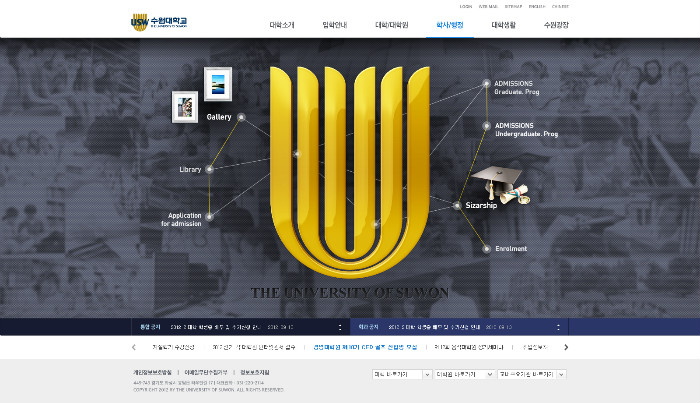This screenshot has width=700, height=403.
Task: Open ADMISSIONS Undergraduate Prog text
Action: tap(526, 129)
